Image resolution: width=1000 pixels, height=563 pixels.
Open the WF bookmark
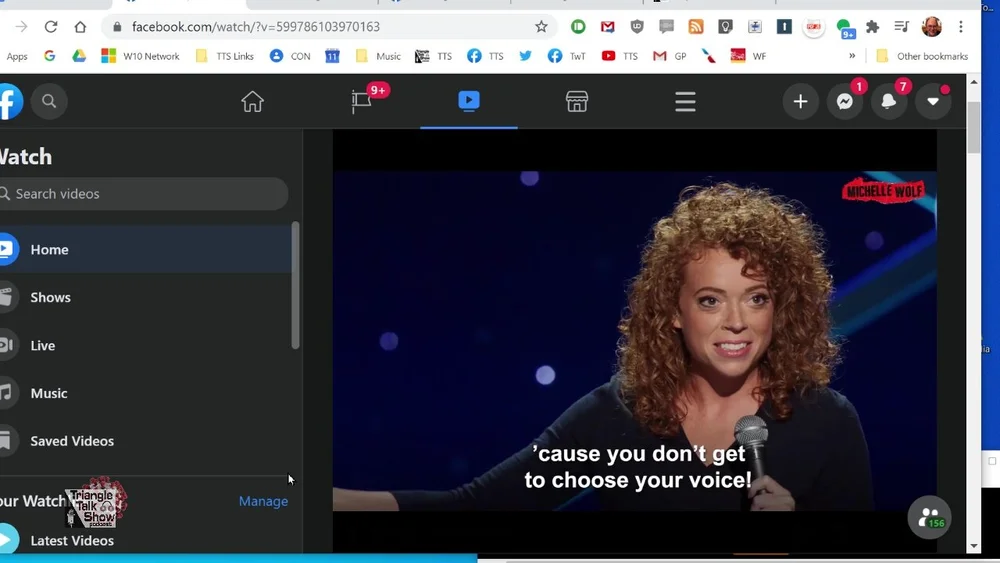[748, 56]
